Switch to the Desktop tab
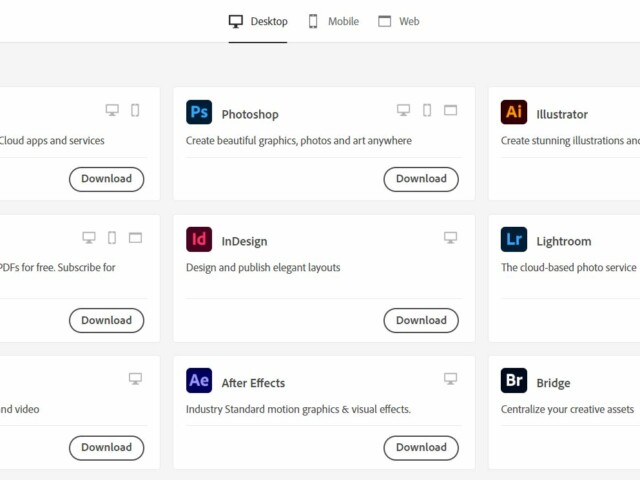Image resolution: width=640 pixels, height=480 pixels. (x=258, y=21)
